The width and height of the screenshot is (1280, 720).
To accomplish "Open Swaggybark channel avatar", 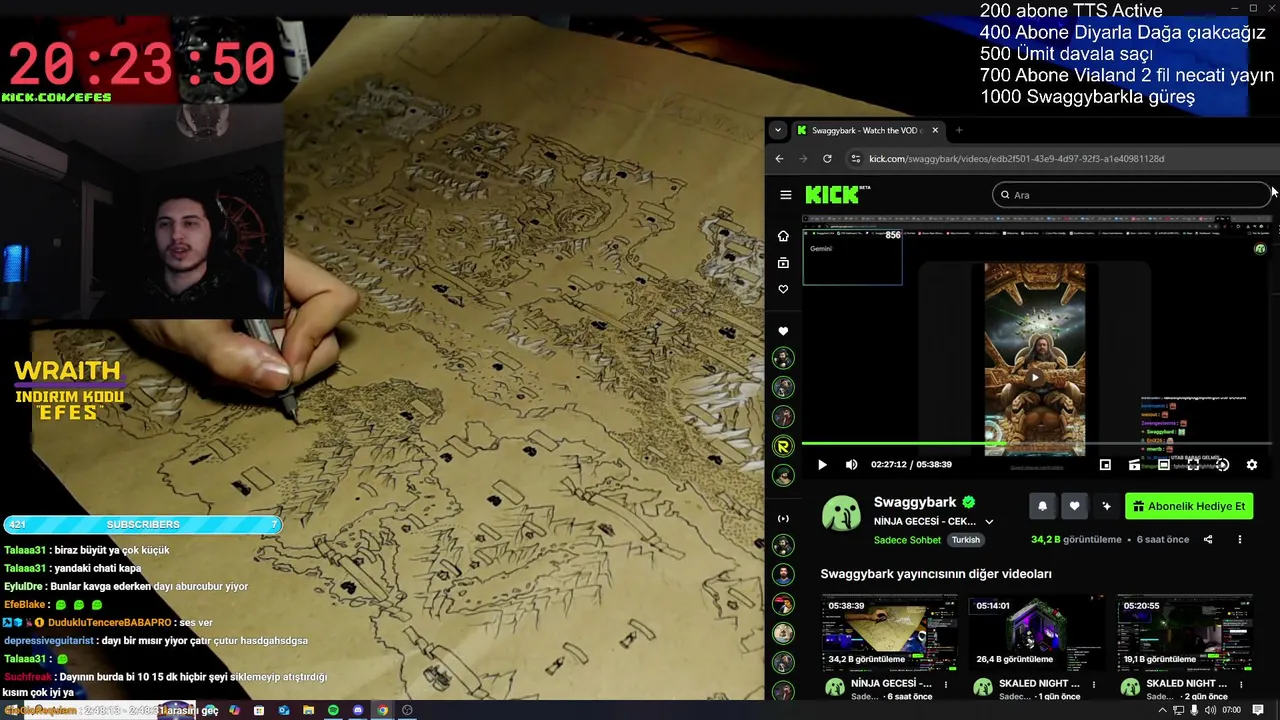I will point(841,513).
